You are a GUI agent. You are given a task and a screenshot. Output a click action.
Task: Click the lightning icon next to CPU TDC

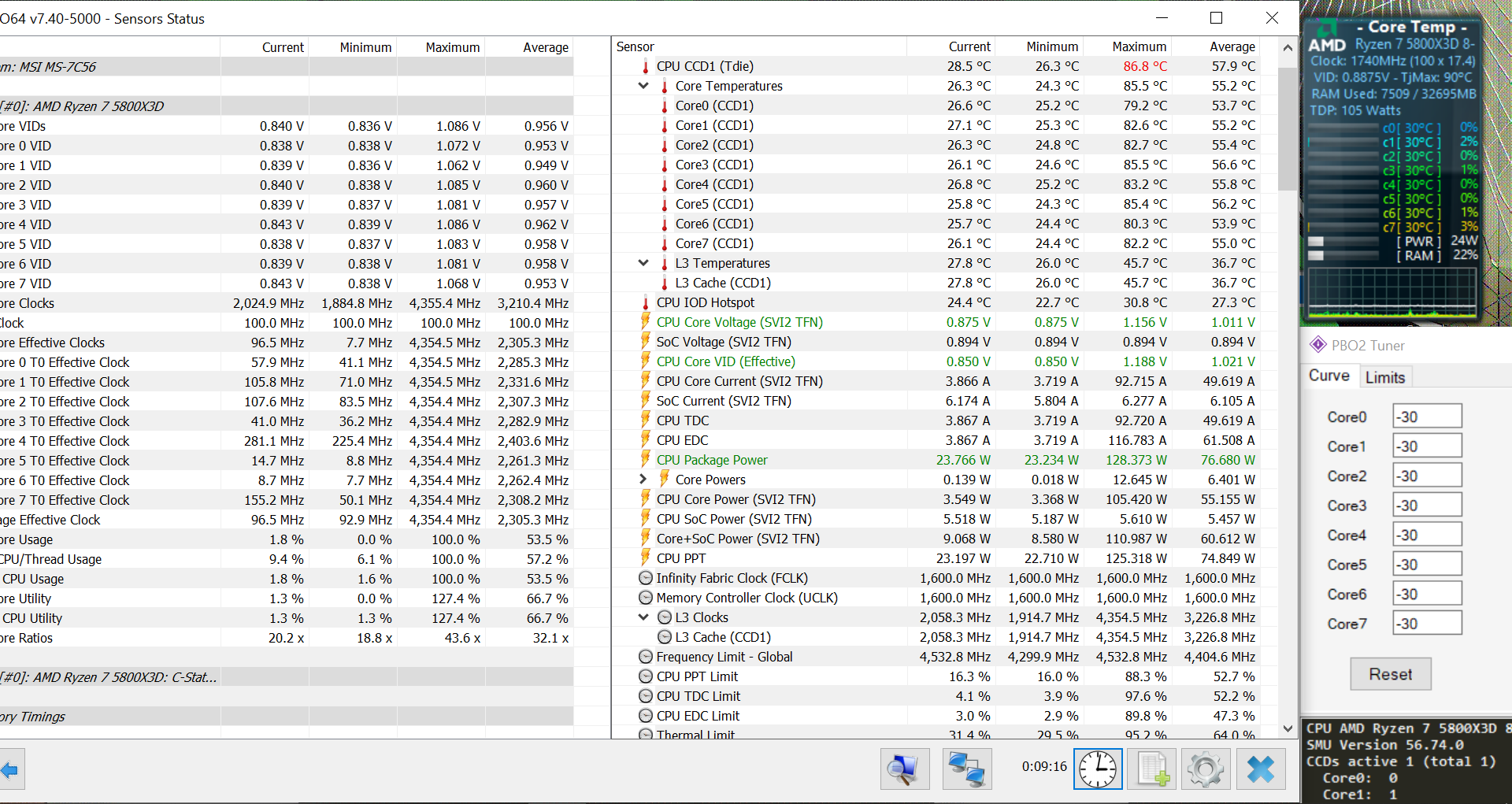[646, 421]
